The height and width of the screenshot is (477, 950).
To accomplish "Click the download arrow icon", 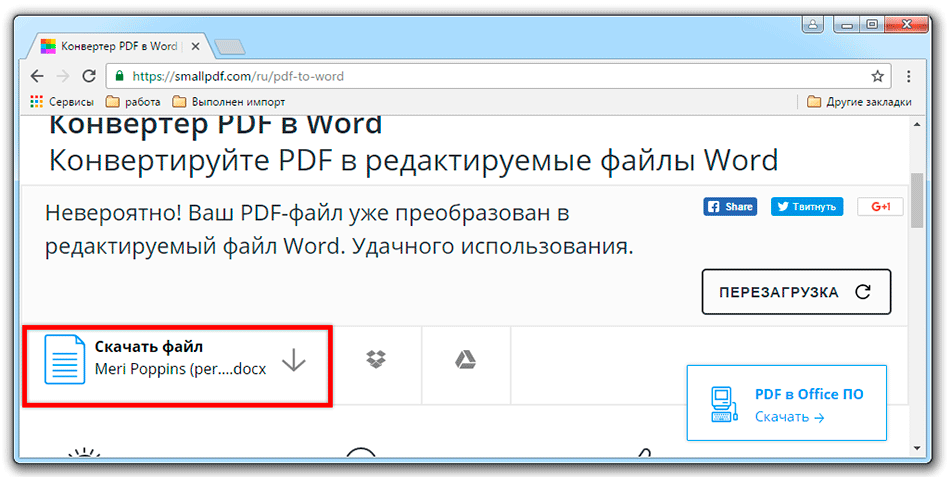I will (293, 360).
